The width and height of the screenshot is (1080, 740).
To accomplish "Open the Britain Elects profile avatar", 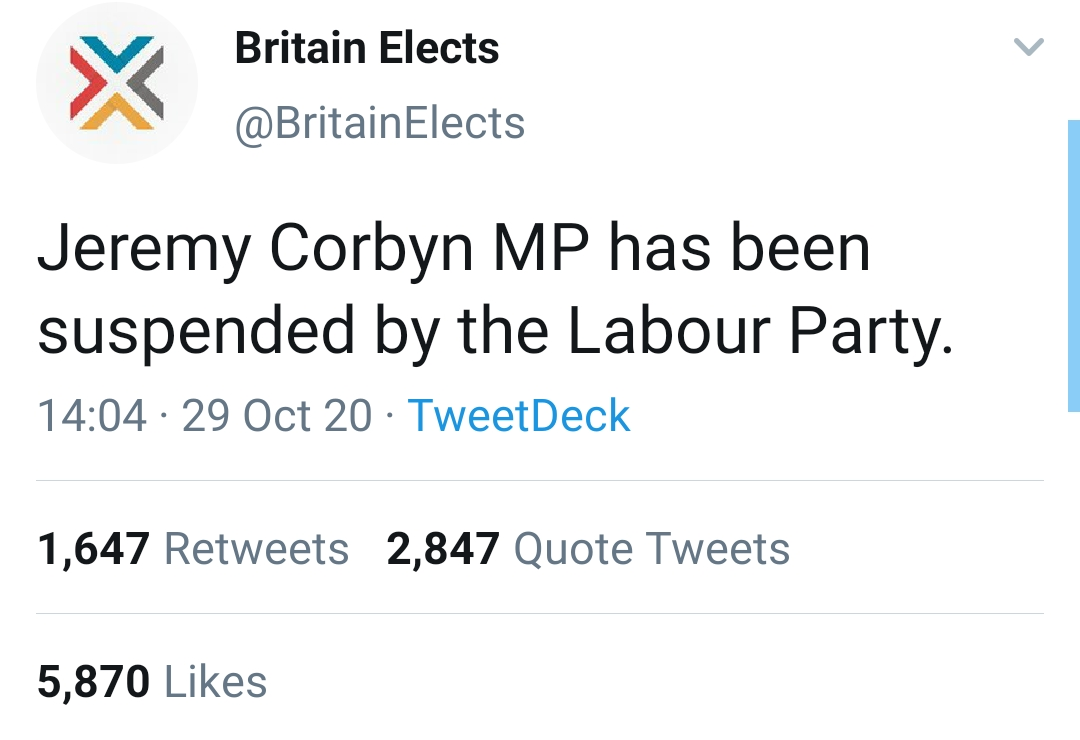I will 116,83.
